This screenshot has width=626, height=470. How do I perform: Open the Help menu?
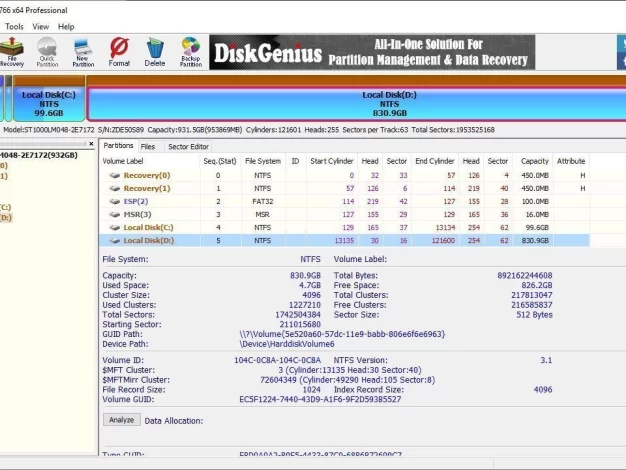pyautogui.click(x=66, y=27)
